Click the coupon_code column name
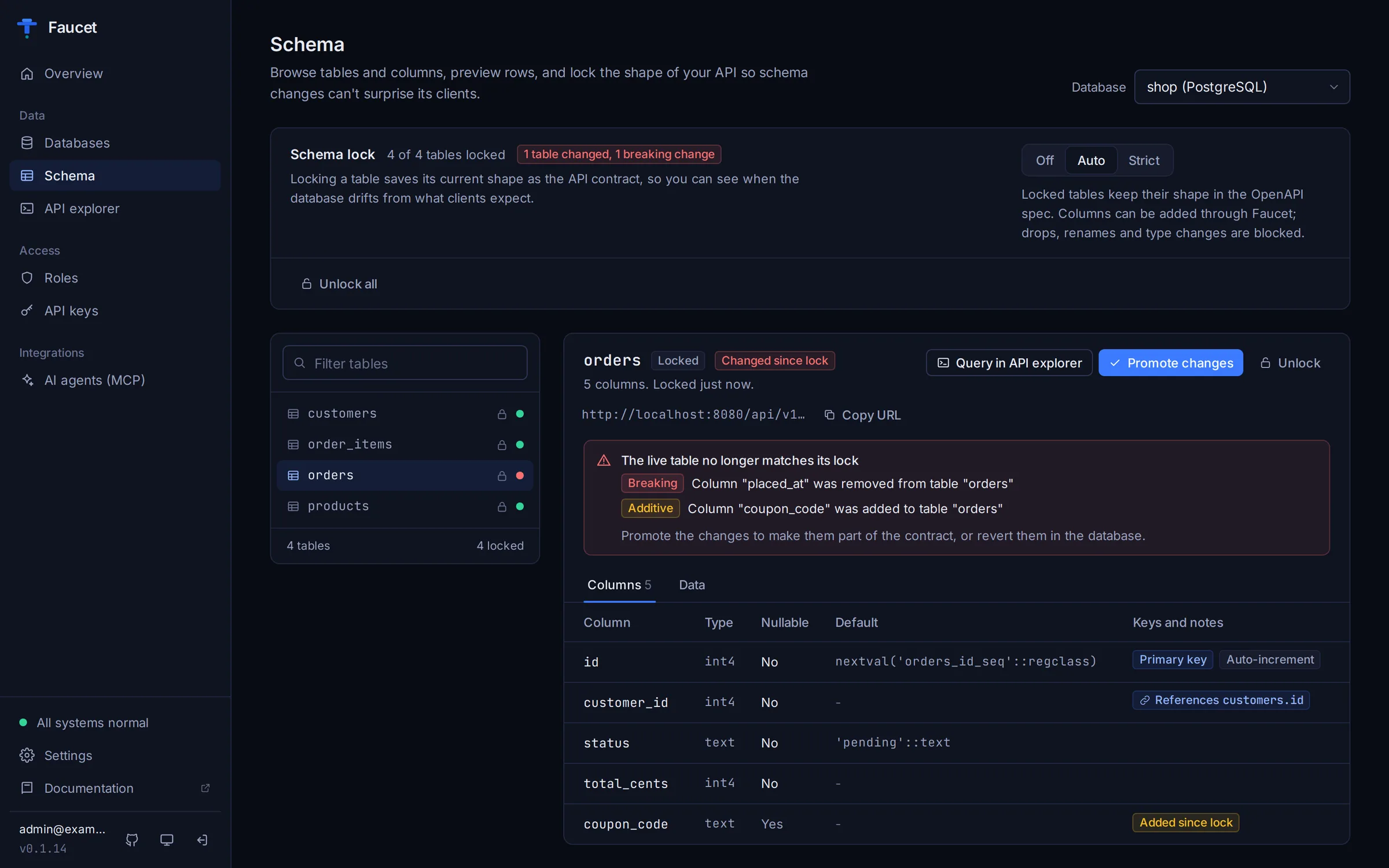Viewport: 1389px width, 868px height. [x=626, y=824]
